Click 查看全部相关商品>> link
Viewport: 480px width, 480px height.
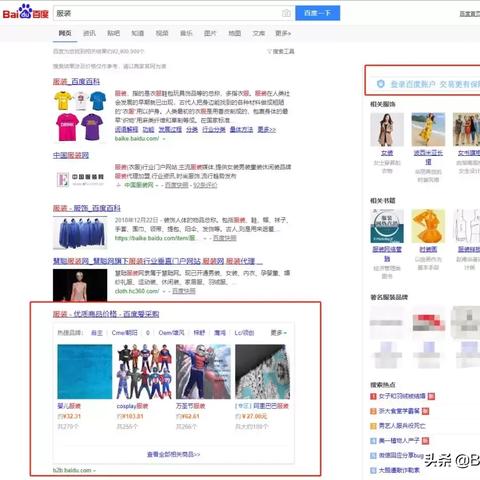(174, 454)
